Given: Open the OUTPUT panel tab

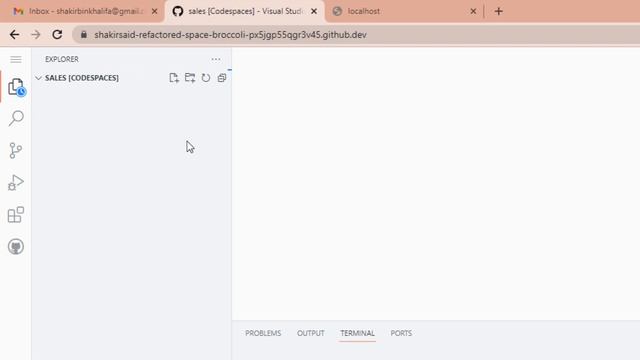Looking at the screenshot, I should pos(311,333).
